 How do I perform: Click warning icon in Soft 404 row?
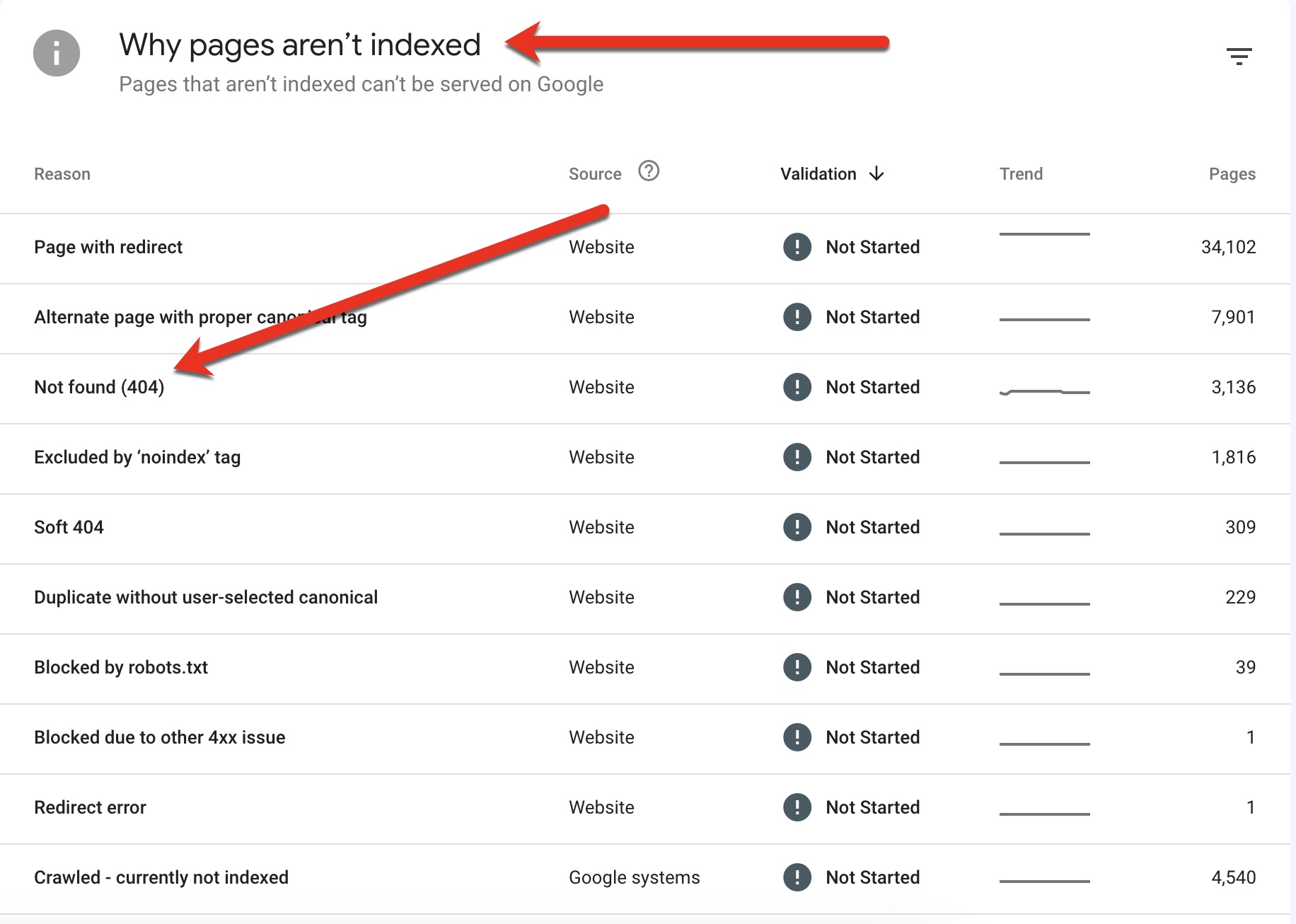tap(797, 527)
